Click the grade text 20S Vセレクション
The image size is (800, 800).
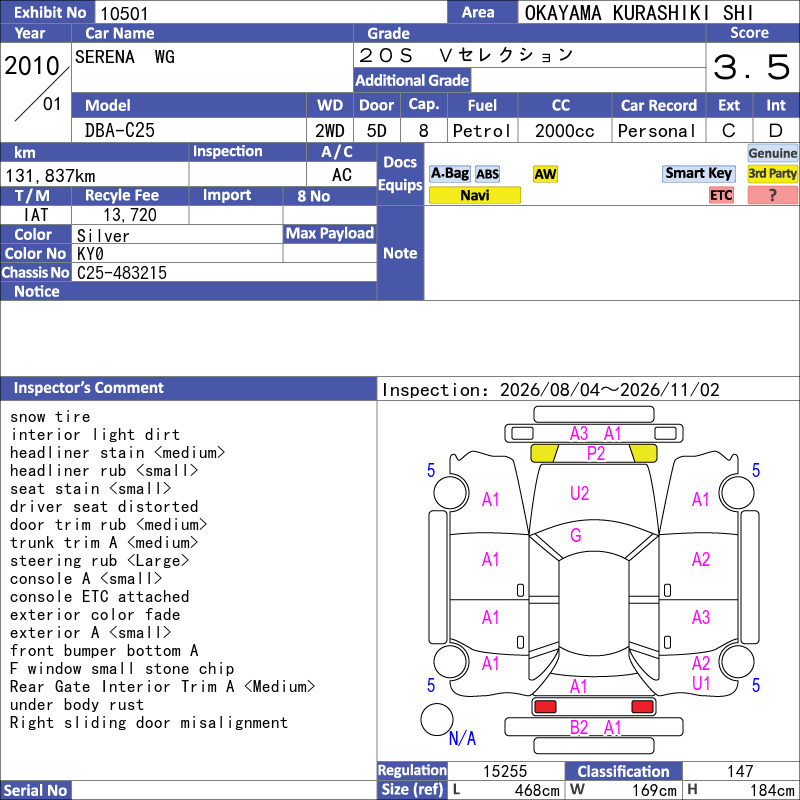(x=466, y=55)
